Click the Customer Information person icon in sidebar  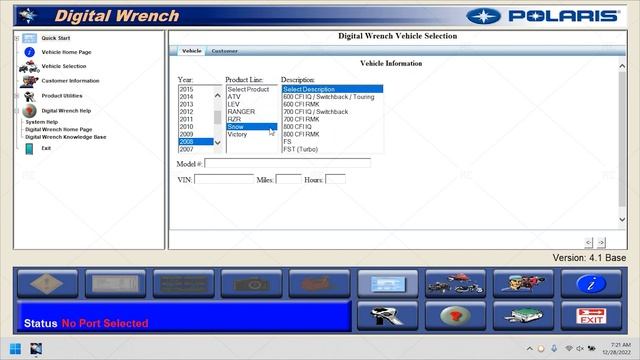[x=29, y=81]
